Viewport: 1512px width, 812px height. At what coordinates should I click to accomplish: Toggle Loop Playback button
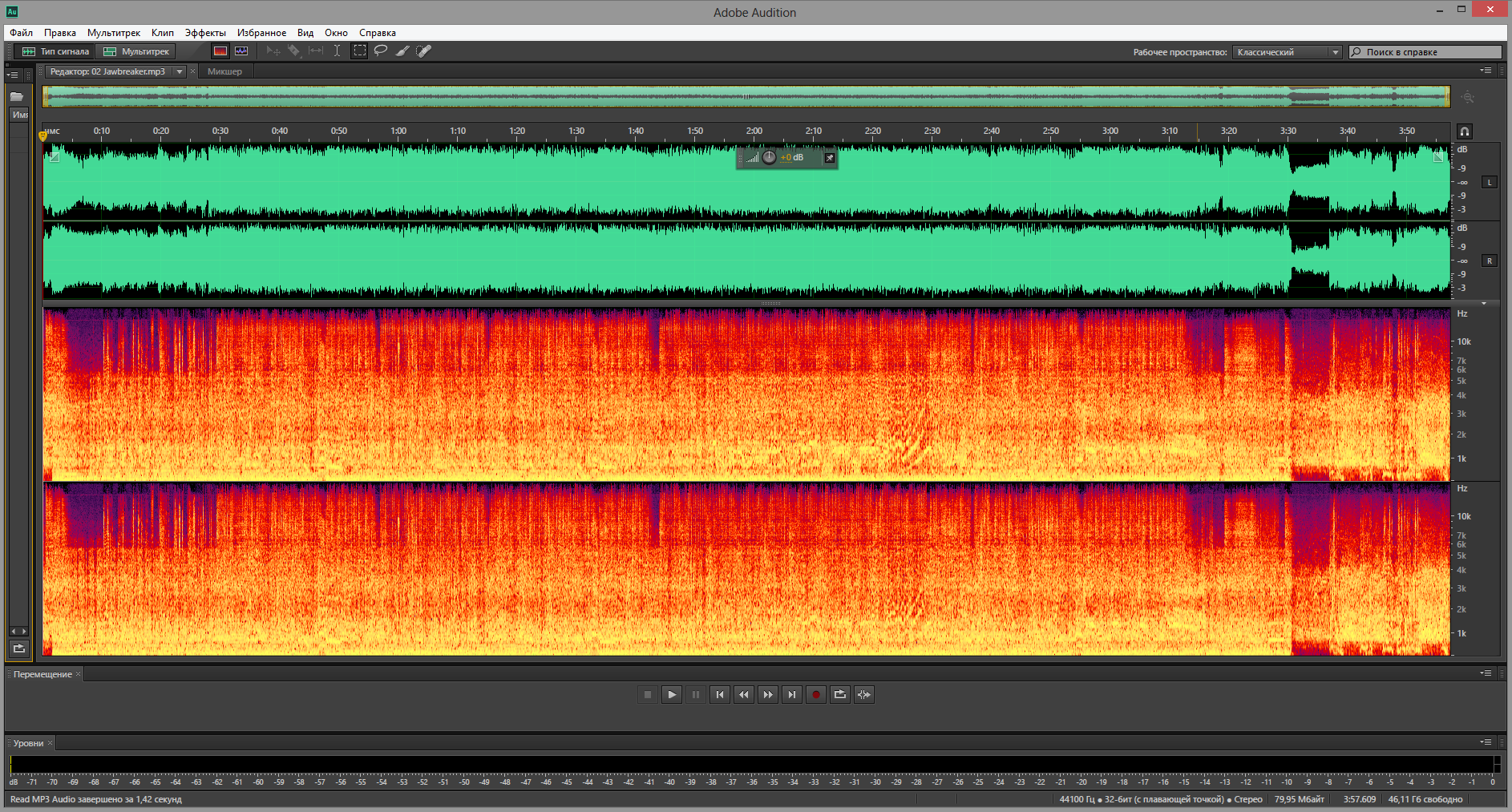click(x=840, y=695)
